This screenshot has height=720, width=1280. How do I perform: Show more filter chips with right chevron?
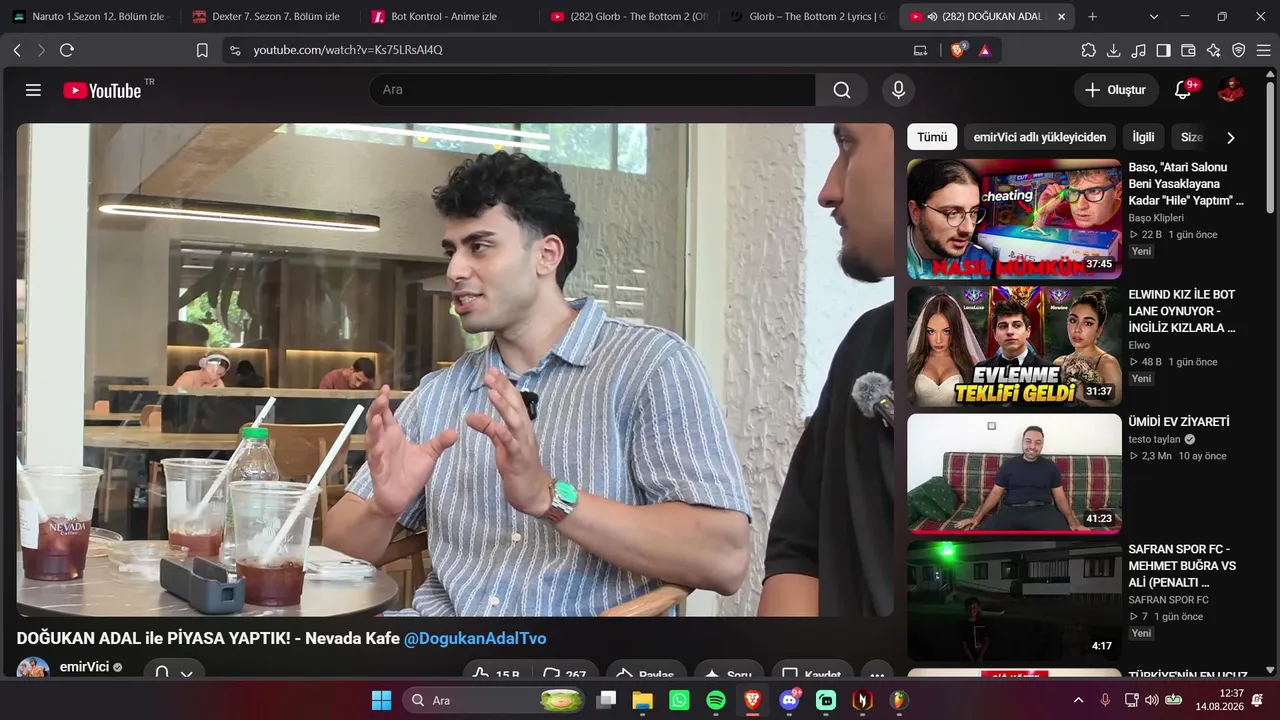[1231, 138]
